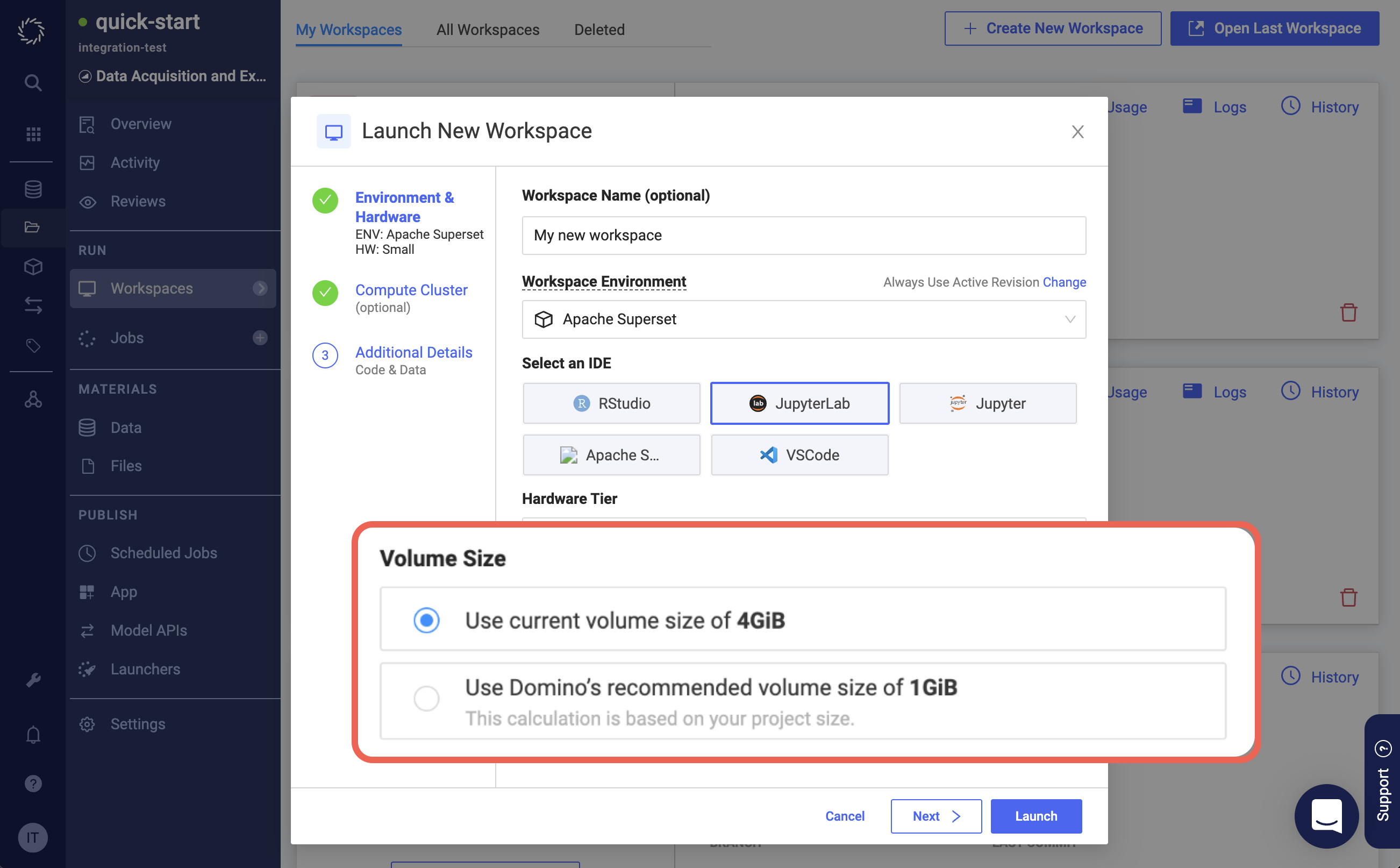This screenshot has height=868, width=1400.
Task: Click Launch button to start workspace
Action: click(x=1036, y=815)
